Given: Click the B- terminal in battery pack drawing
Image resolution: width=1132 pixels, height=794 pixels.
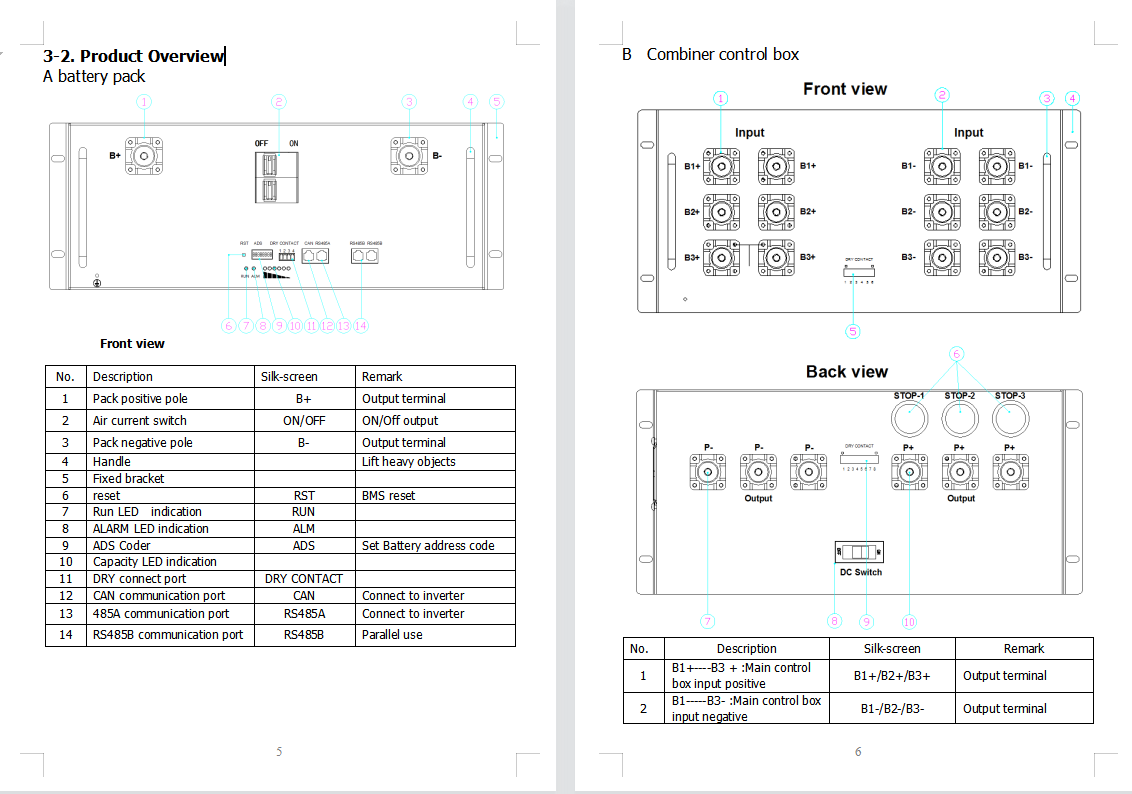Looking at the screenshot, I should pyautogui.click(x=409, y=156).
